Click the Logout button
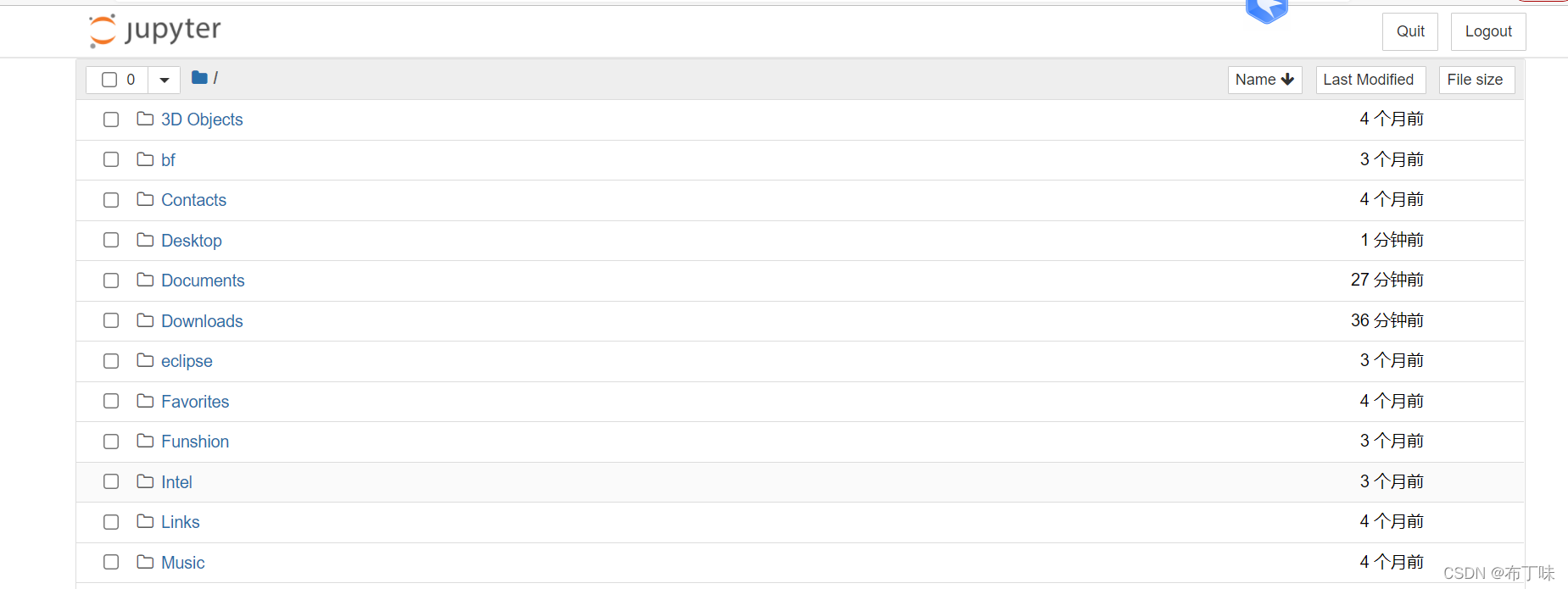 pyautogui.click(x=1487, y=31)
